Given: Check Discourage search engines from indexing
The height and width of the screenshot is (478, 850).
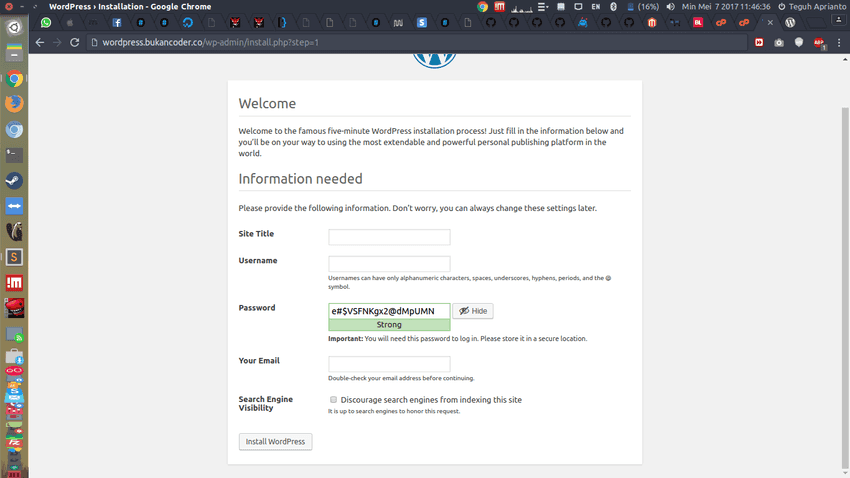Looking at the screenshot, I should click(334, 400).
